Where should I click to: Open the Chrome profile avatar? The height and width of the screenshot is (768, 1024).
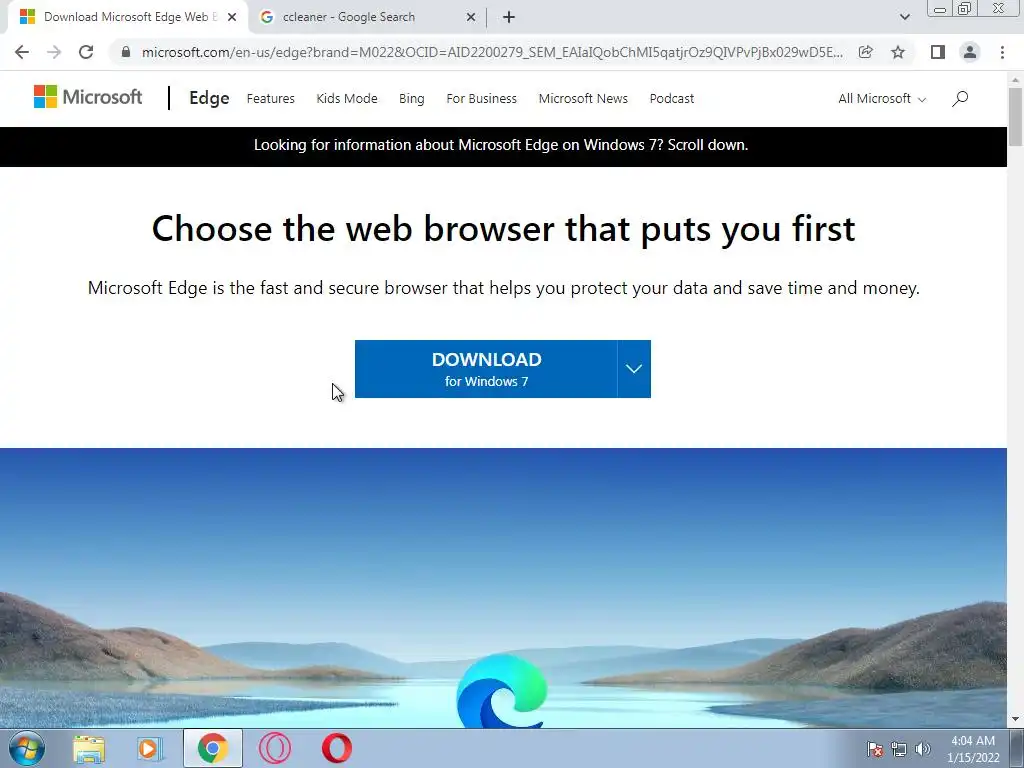(x=970, y=52)
